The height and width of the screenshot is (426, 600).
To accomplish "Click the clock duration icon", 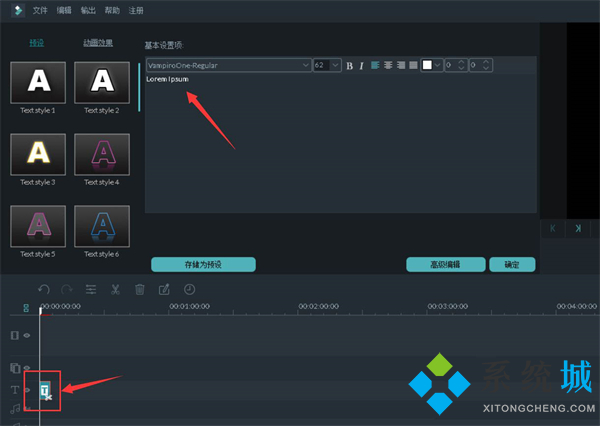I will [189, 289].
